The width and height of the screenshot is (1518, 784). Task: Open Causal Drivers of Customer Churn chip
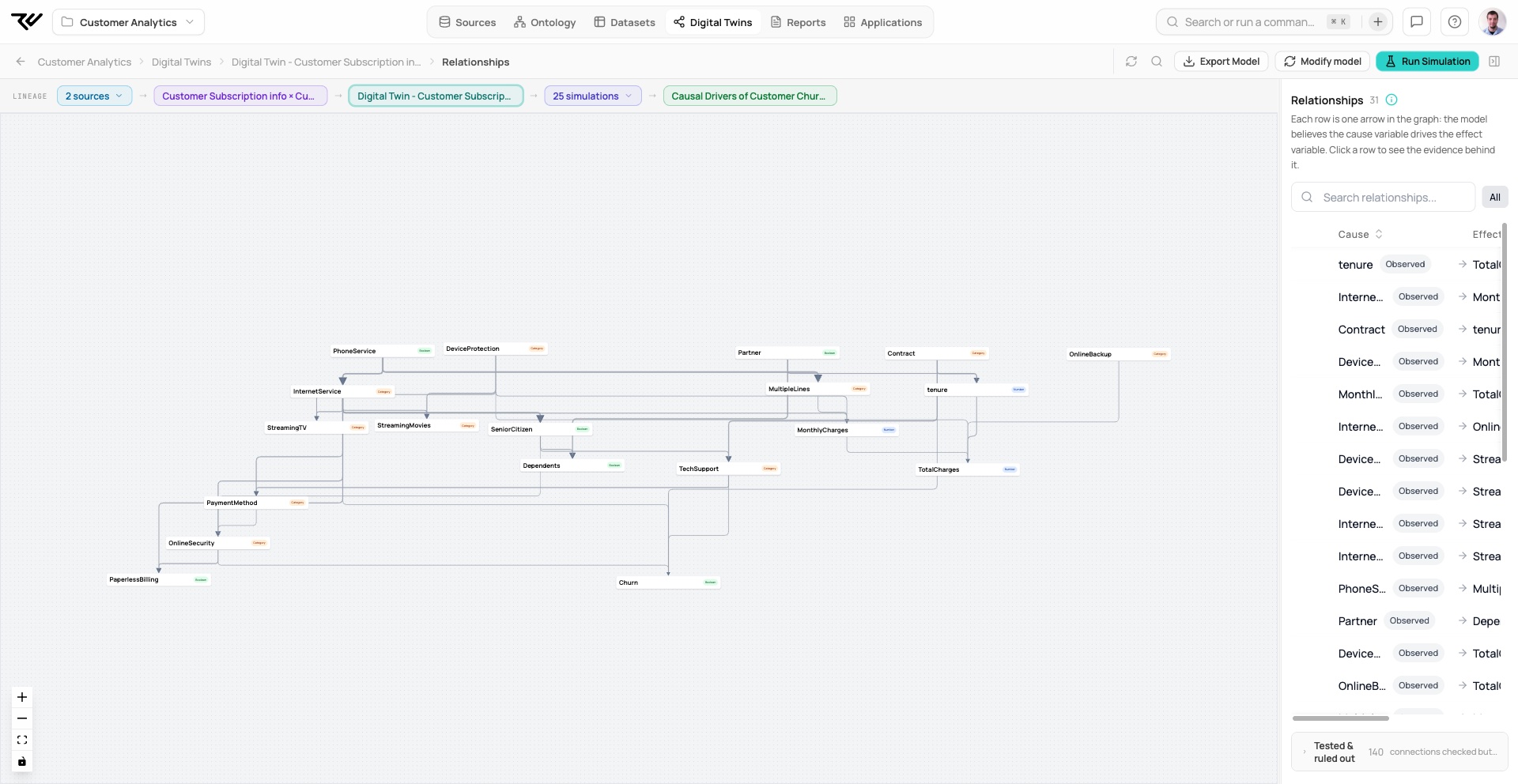pos(750,96)
